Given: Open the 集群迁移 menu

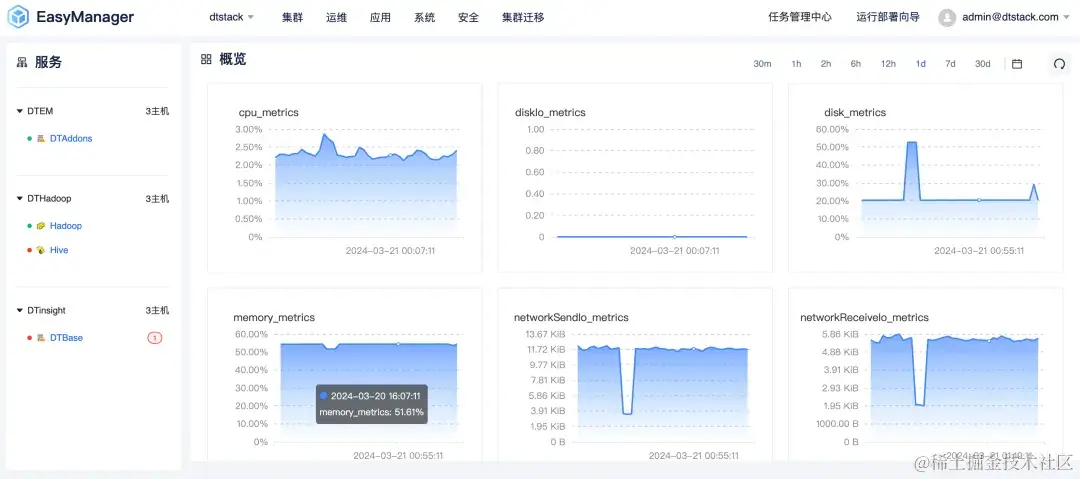Looking at the screenshot, I should [523, 17].
